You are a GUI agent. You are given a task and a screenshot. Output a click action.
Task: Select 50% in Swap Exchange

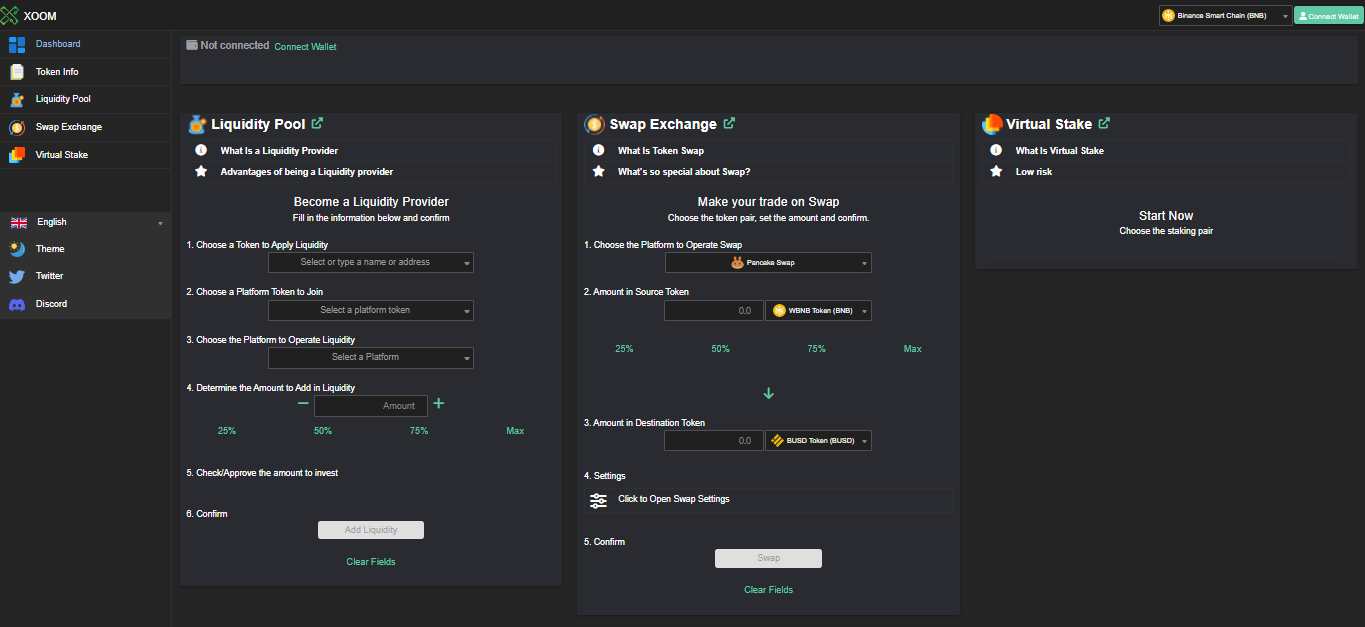(x=720, y=349)
